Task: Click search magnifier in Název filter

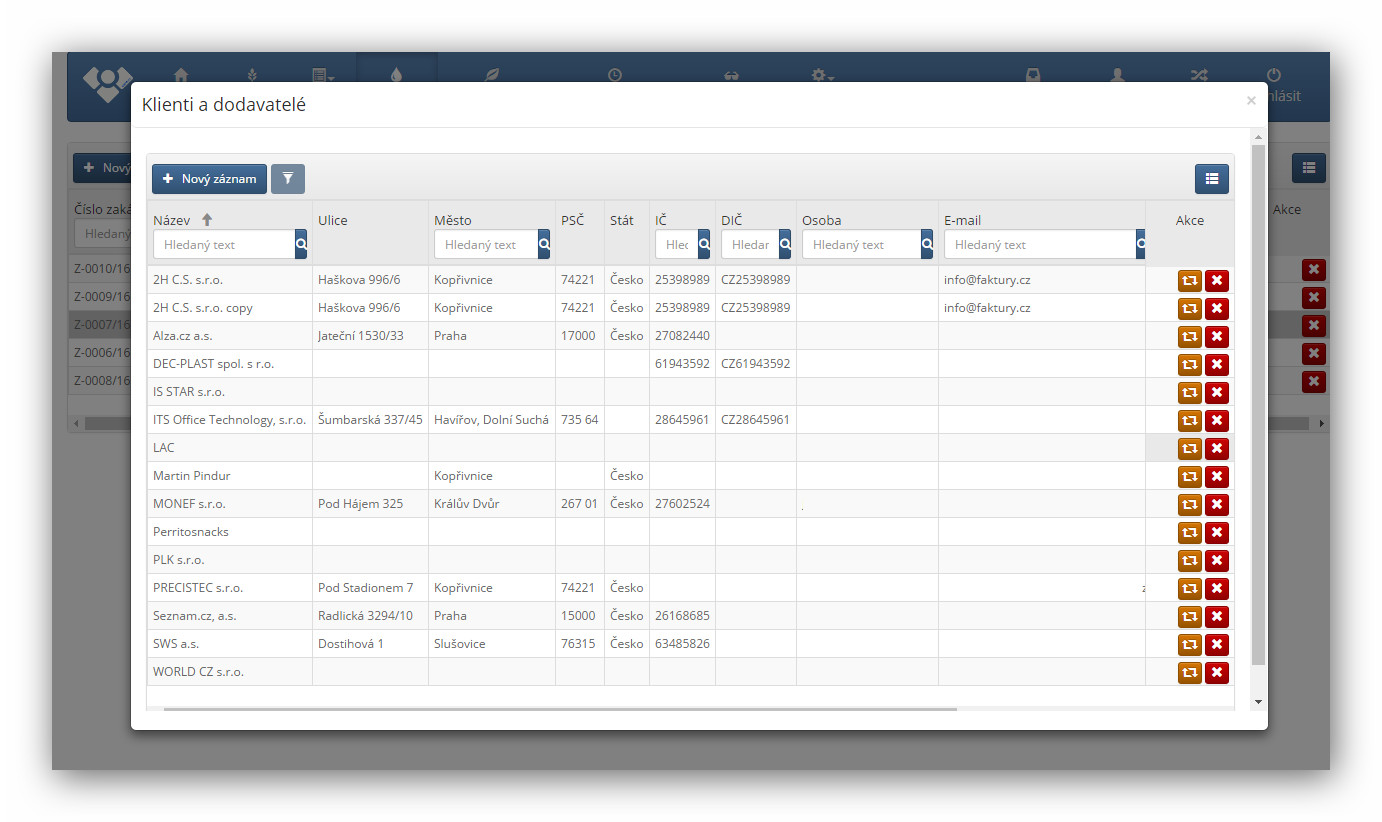Action: (301, 244)
